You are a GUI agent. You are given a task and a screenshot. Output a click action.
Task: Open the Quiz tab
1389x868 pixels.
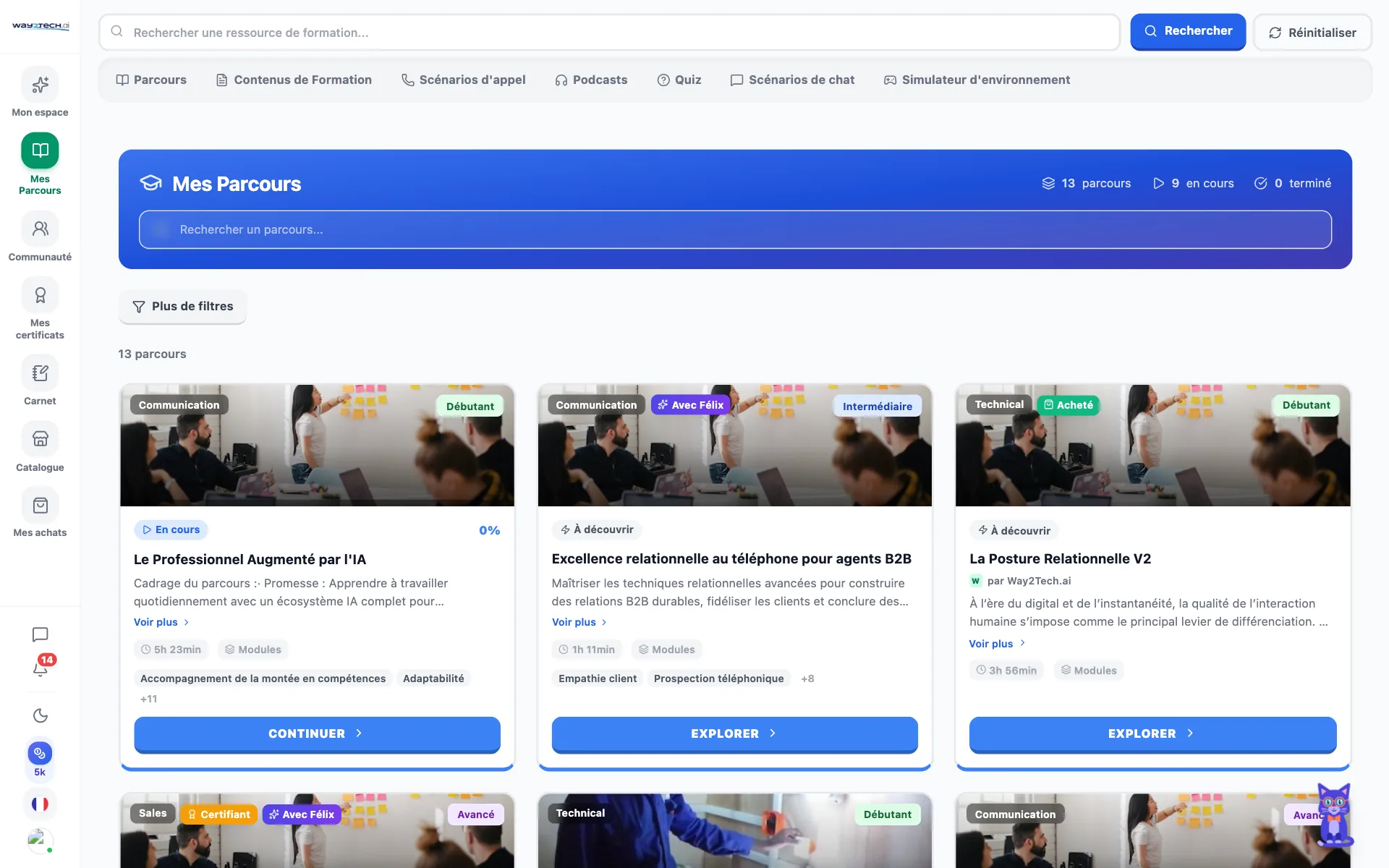(x=679, y=80)
